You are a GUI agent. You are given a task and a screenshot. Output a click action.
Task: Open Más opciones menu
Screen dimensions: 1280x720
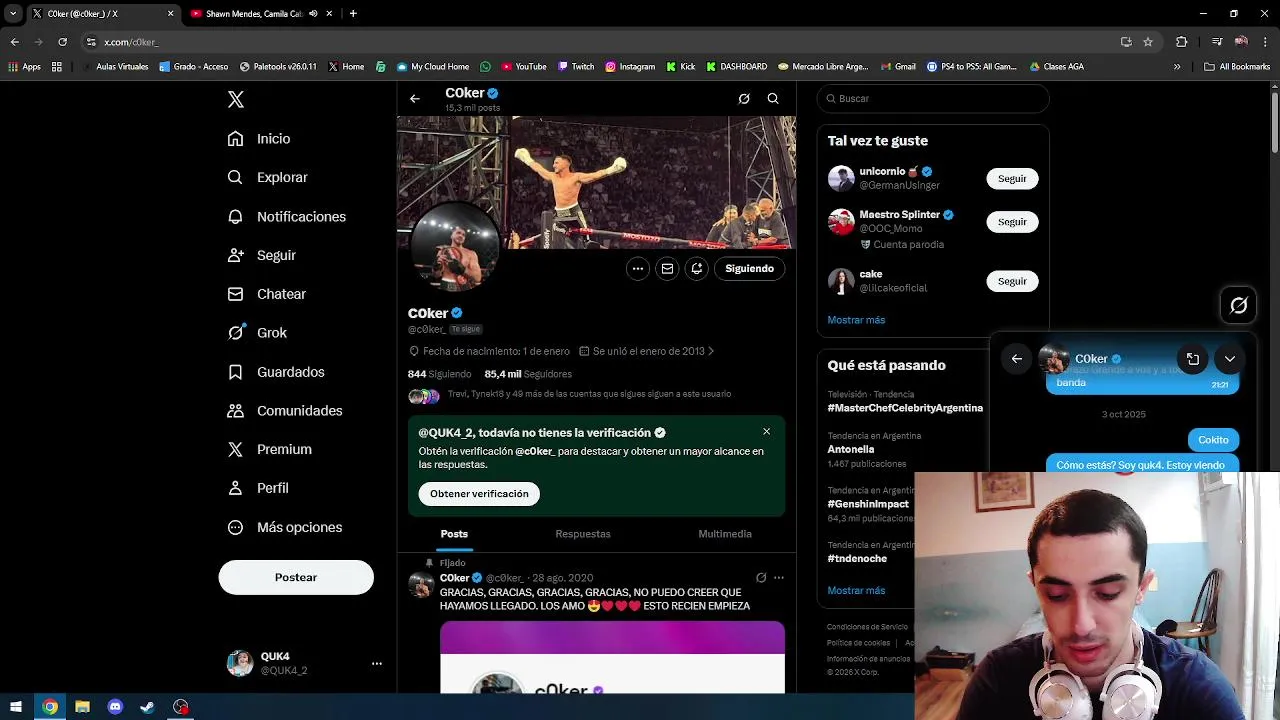click(x=284, y=527)
